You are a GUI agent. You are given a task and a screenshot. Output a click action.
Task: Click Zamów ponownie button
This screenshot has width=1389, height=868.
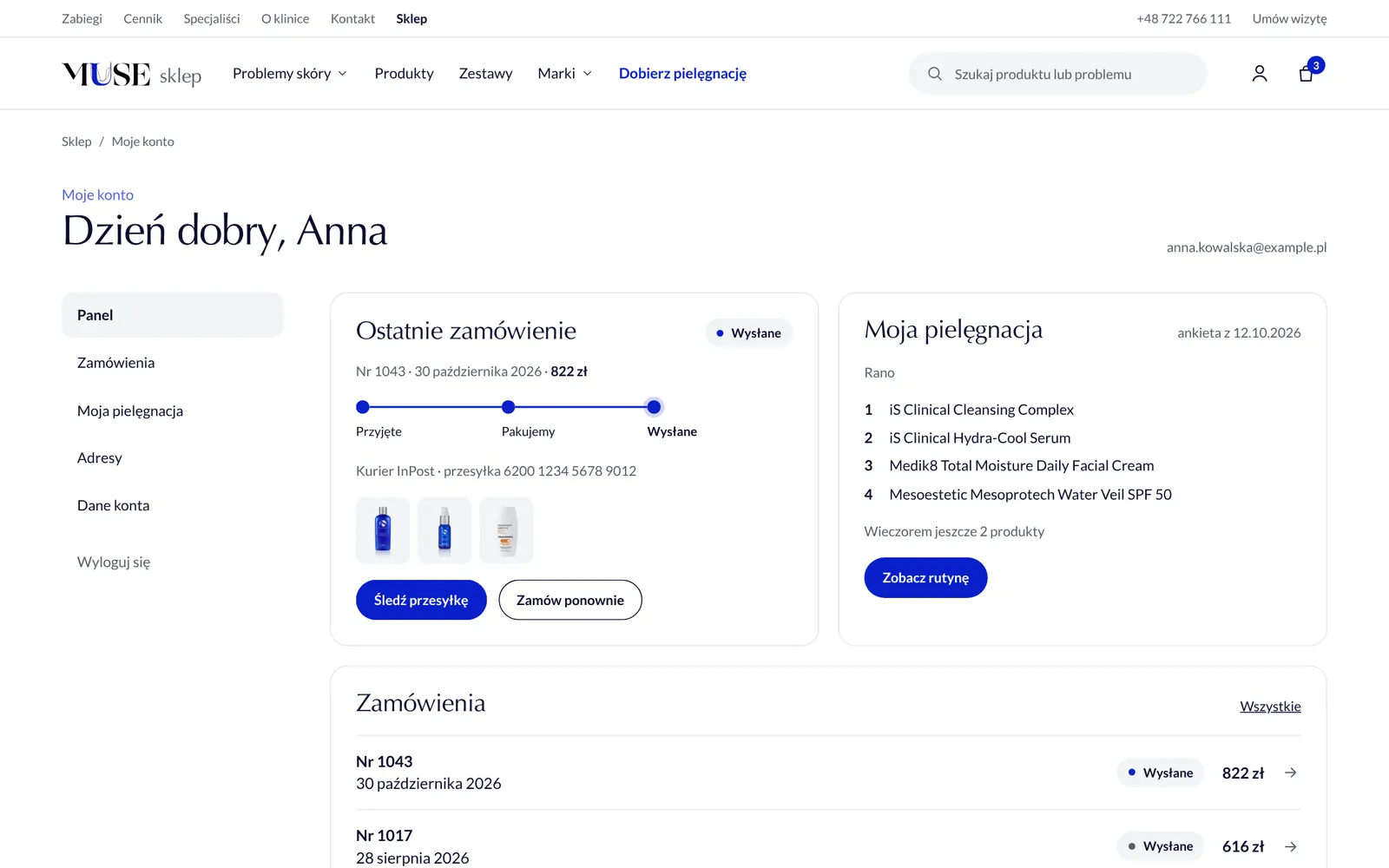[x=570, y=600]
